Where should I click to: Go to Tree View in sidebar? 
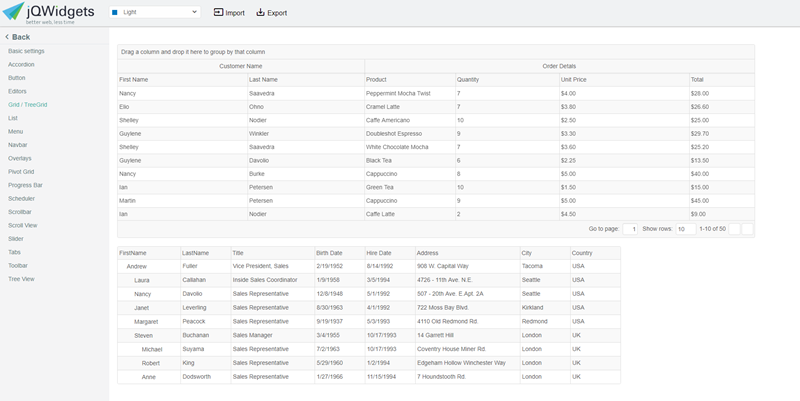(x=21, y=279)
